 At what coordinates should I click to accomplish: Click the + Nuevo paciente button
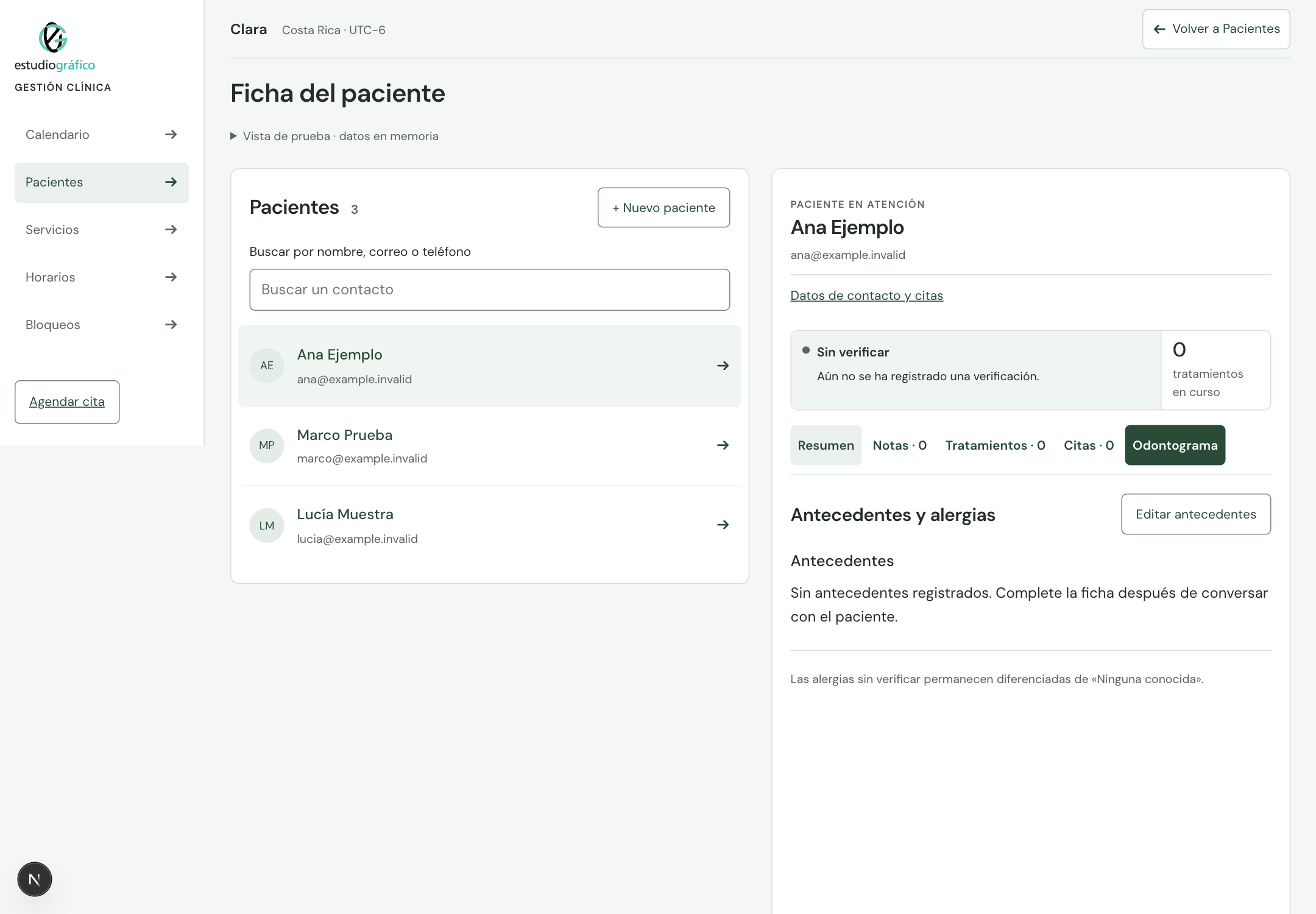[x=664, y=208]
